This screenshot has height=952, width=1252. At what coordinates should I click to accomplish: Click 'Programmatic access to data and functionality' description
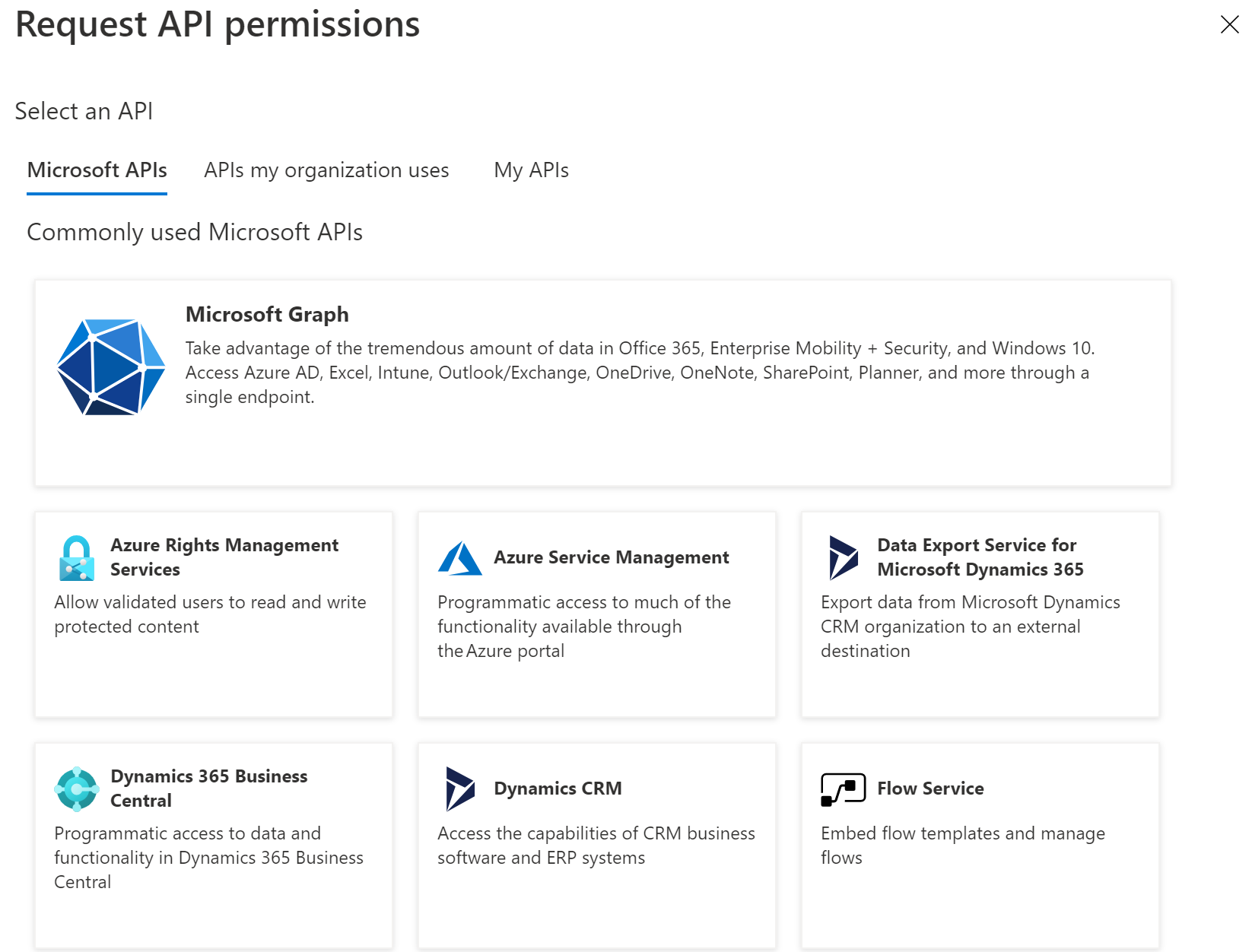pyautogui.click(x=208, y=858)
